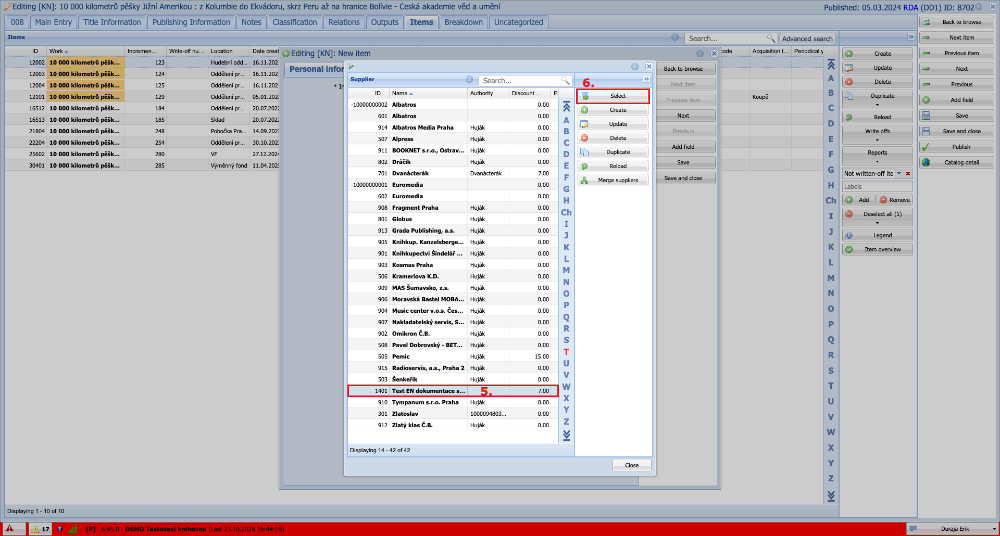Select letter A in Supplier alphabet index
The height and width of the screenshot is (536, 1000).
566,119
